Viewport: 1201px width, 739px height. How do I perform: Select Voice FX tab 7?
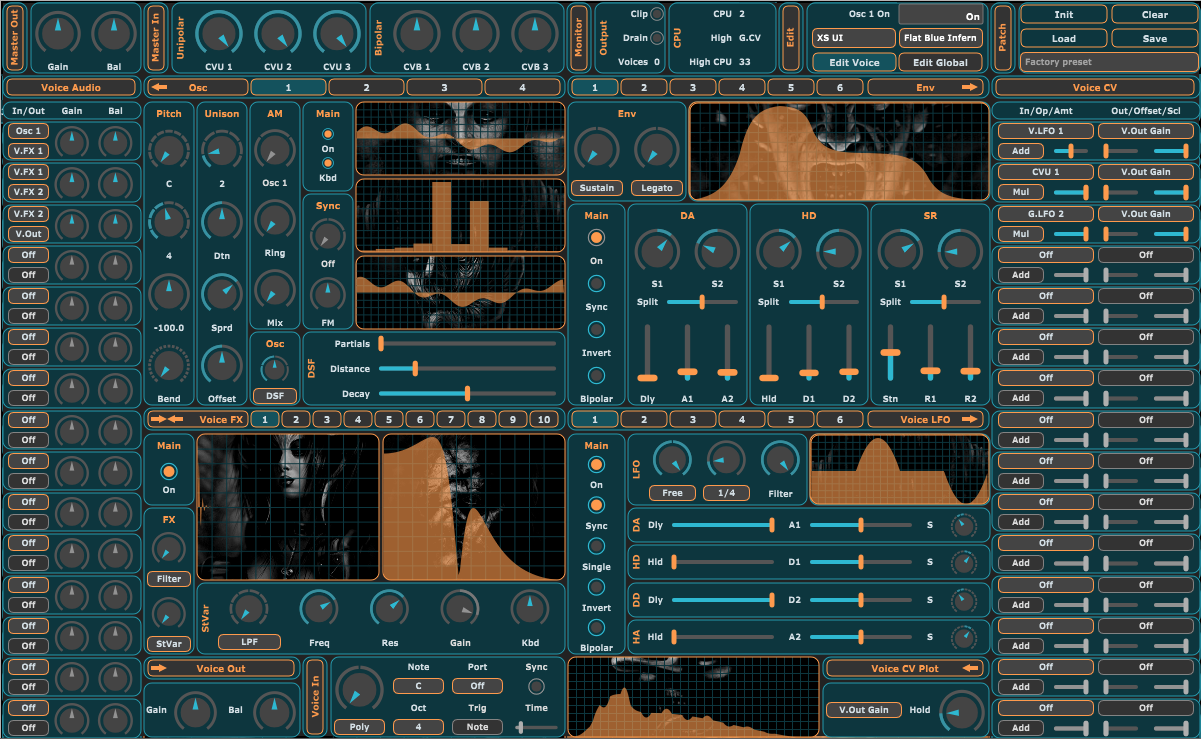tap(450, 419)
